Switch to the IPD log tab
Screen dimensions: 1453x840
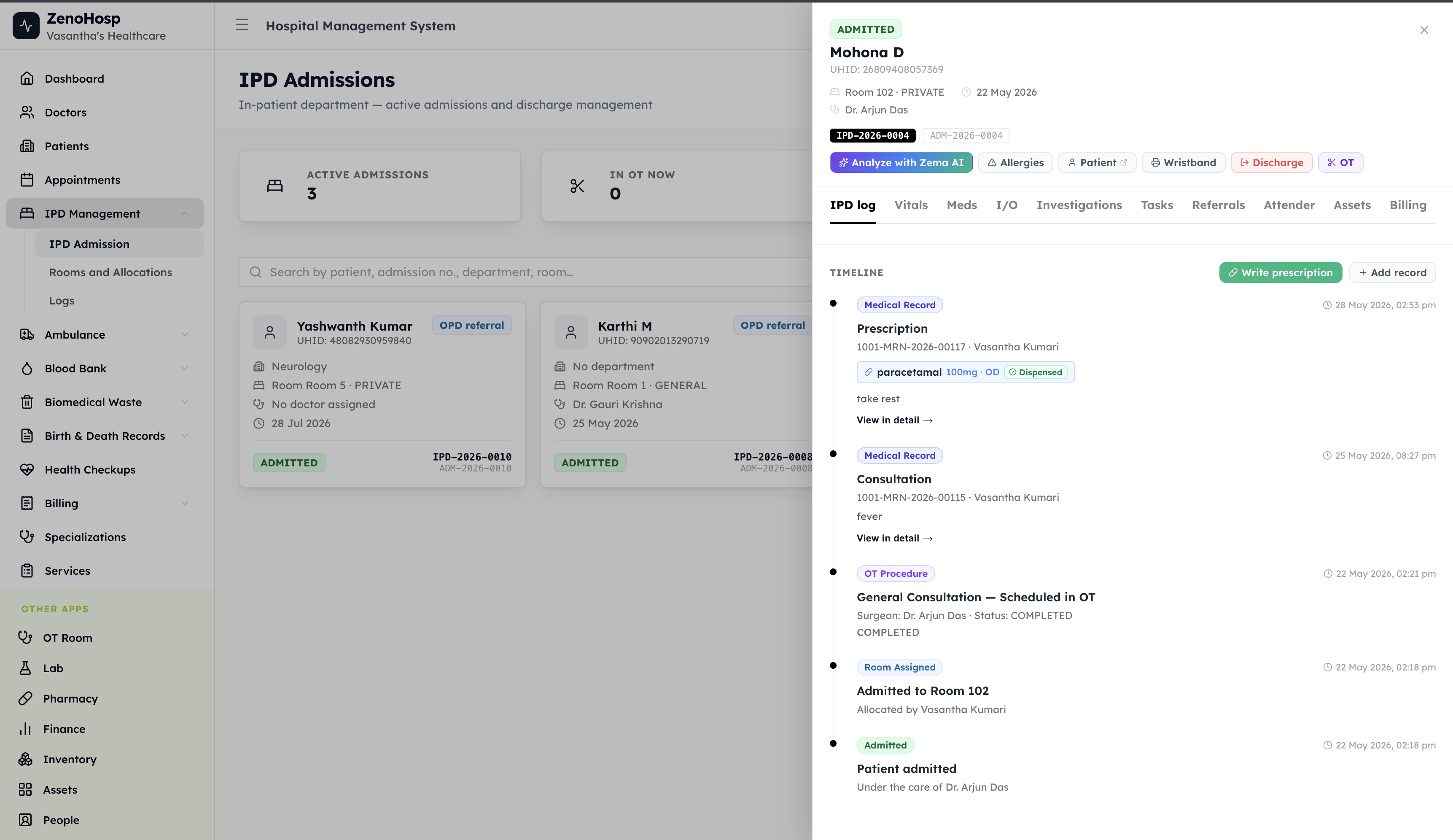[x=852, y=205]
